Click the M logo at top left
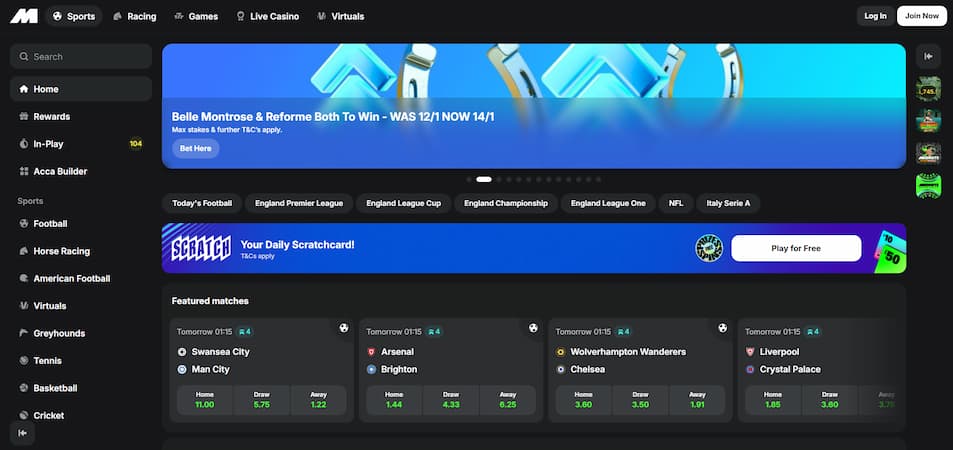 click(24, 16)
